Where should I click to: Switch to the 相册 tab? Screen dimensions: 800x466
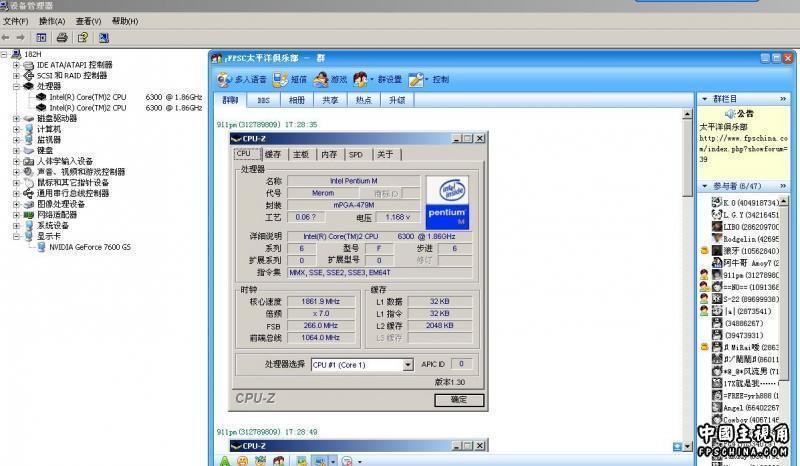coord(297,101)
